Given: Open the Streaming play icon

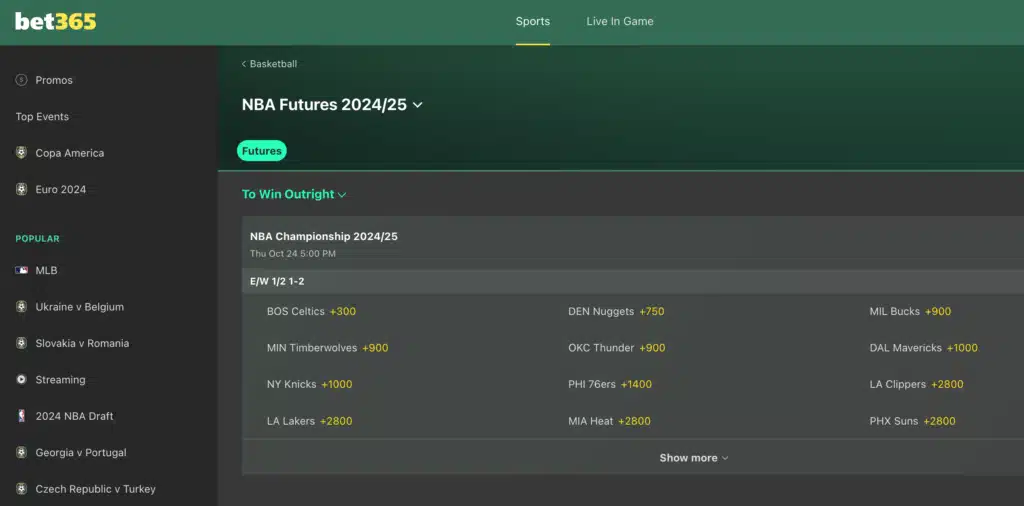Looking at the screenshot, I should [22, 379].
